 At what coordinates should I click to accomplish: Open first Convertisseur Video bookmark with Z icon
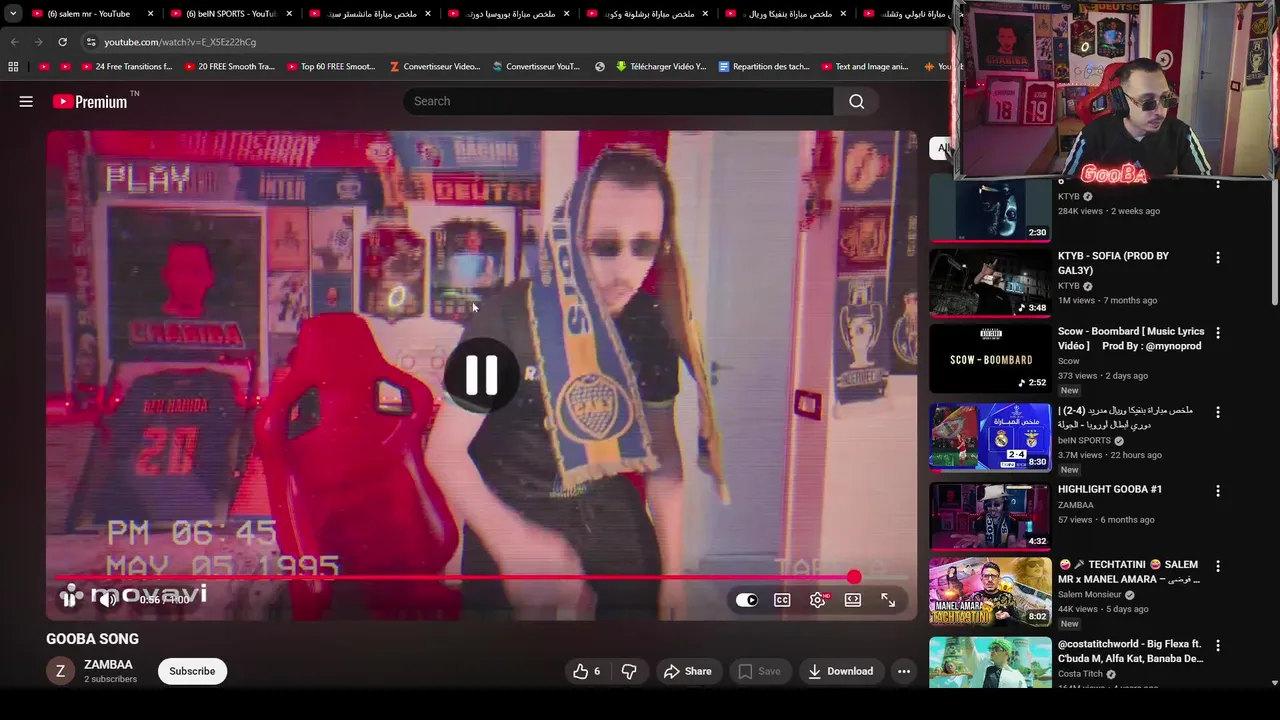click(x=435, y=67)
